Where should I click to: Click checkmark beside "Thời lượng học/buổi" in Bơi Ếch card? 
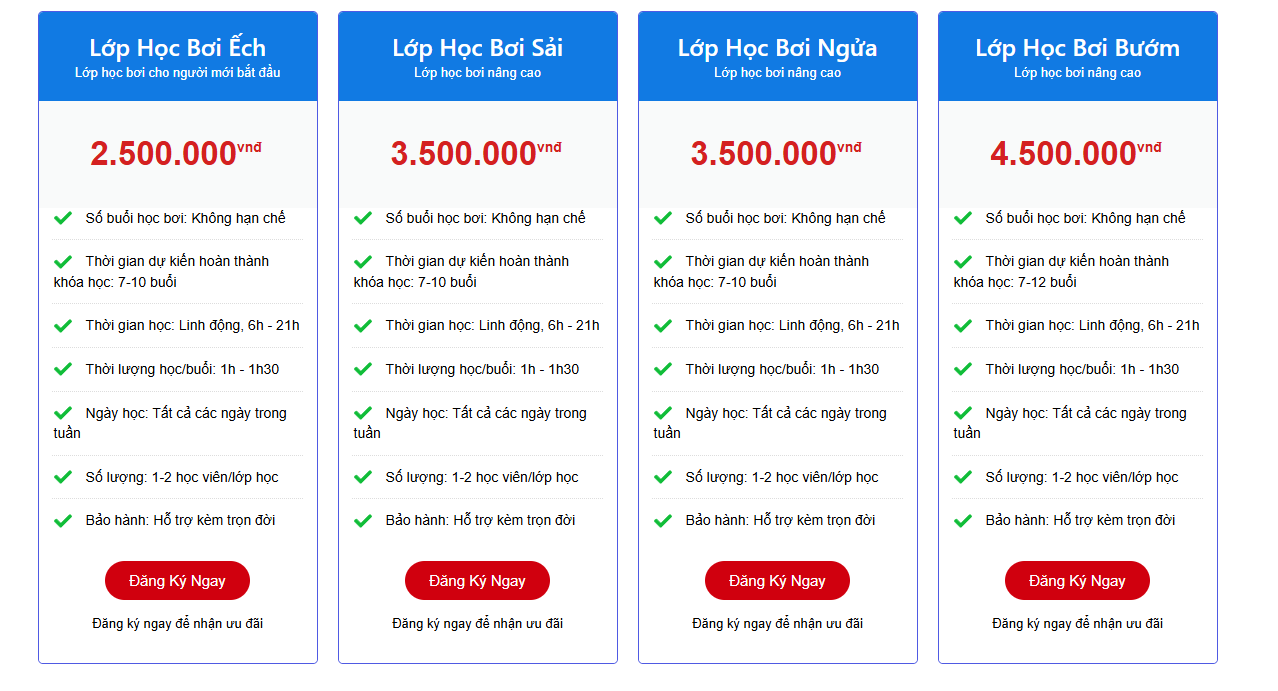click(63, 370)
